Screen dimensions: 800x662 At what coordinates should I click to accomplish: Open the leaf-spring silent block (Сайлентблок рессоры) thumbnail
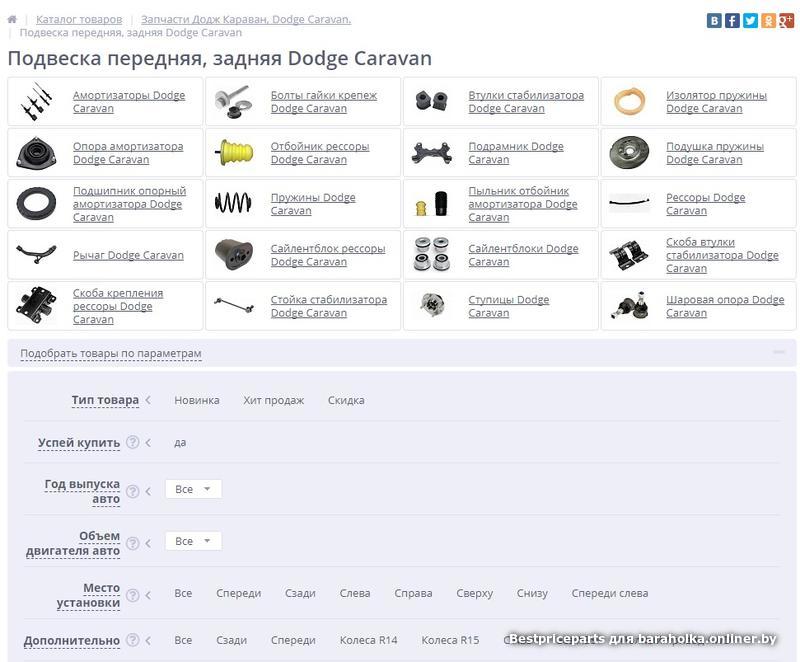[x=234, y=254]
